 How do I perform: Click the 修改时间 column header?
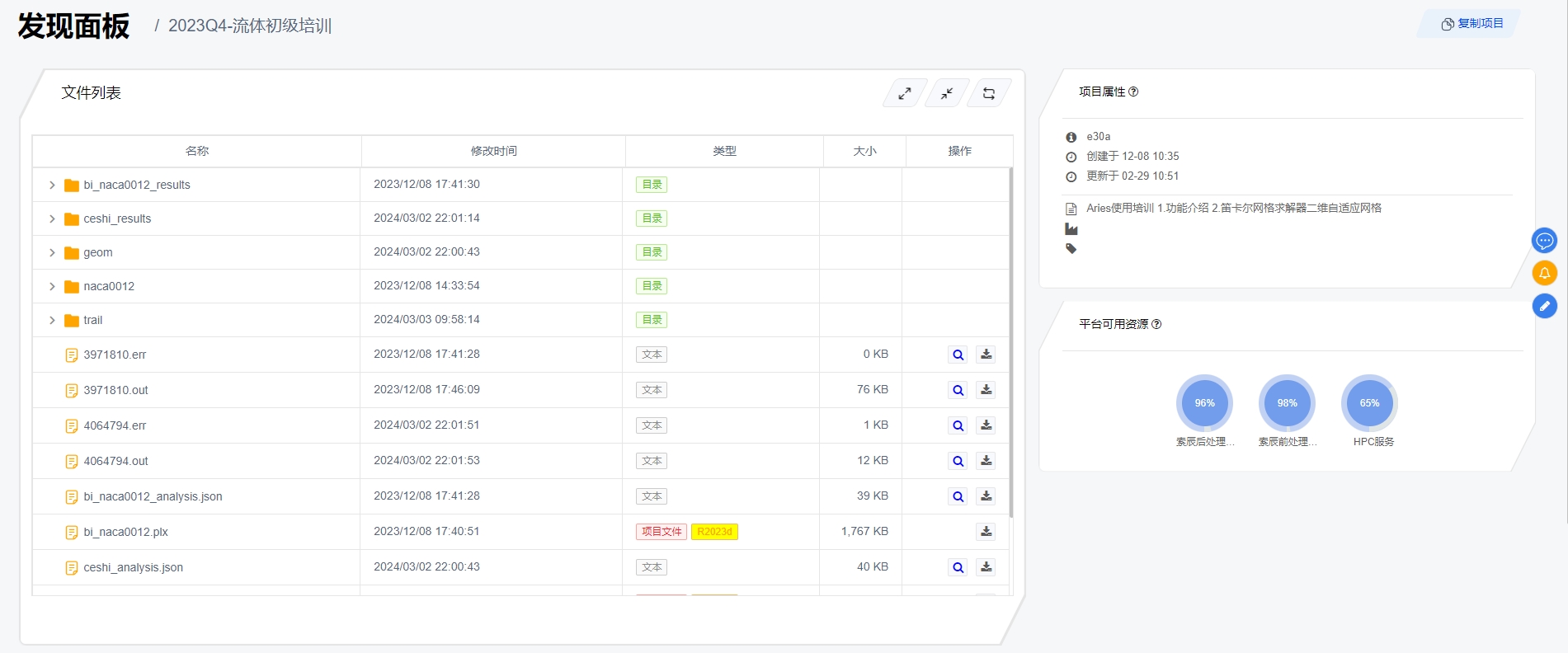click(493, 151)
